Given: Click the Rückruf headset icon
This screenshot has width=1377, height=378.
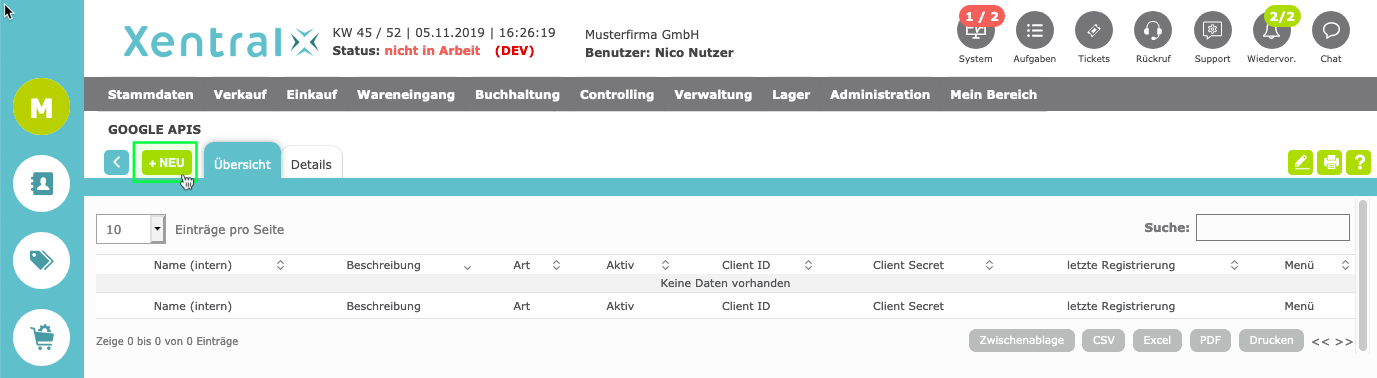Looking at the screenshot, I should (x=1153, y=31).
